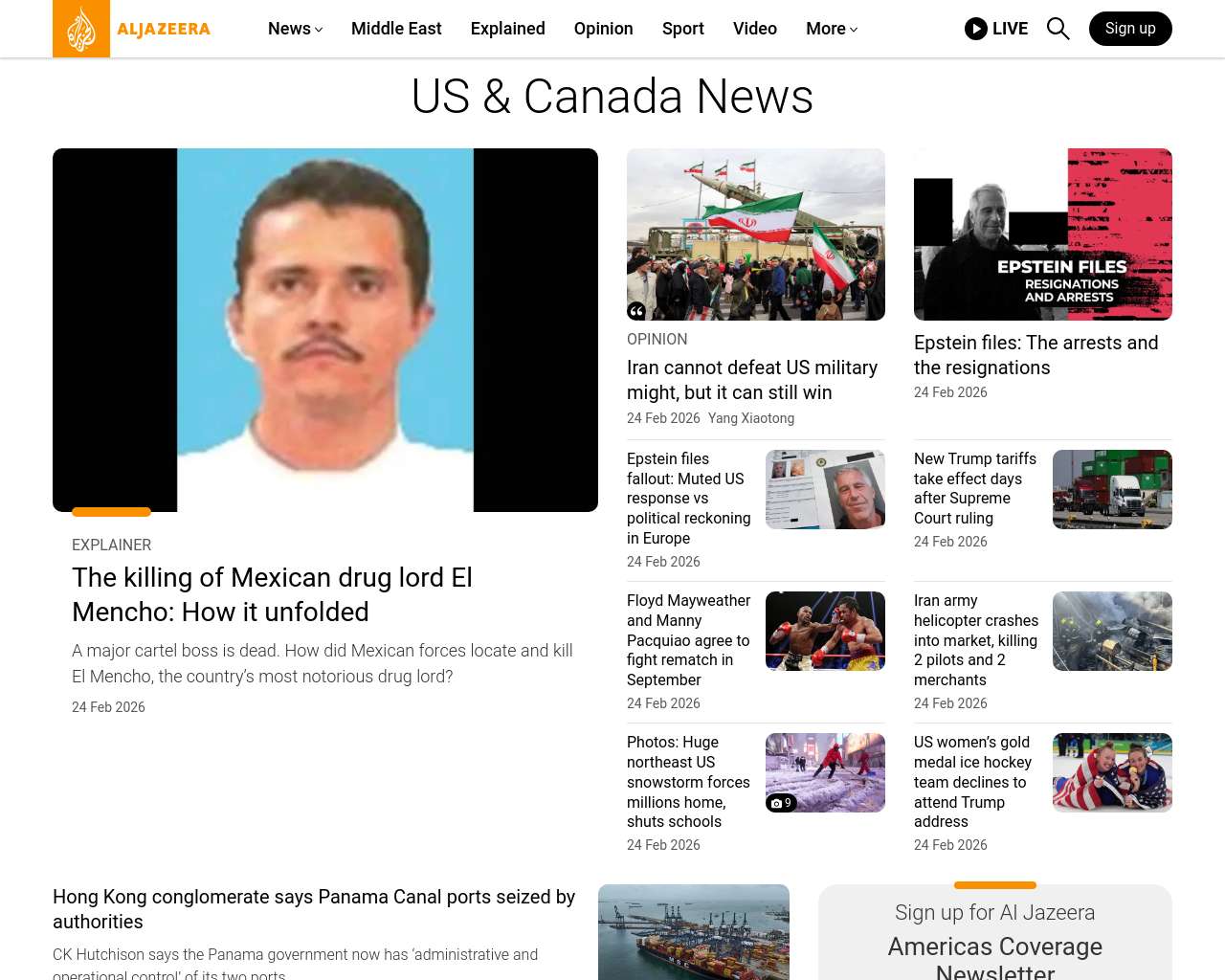Click the Trump tariffs truck thumbnail
The height and width of the screenshot is (980, 1225).
point(1111,489)
